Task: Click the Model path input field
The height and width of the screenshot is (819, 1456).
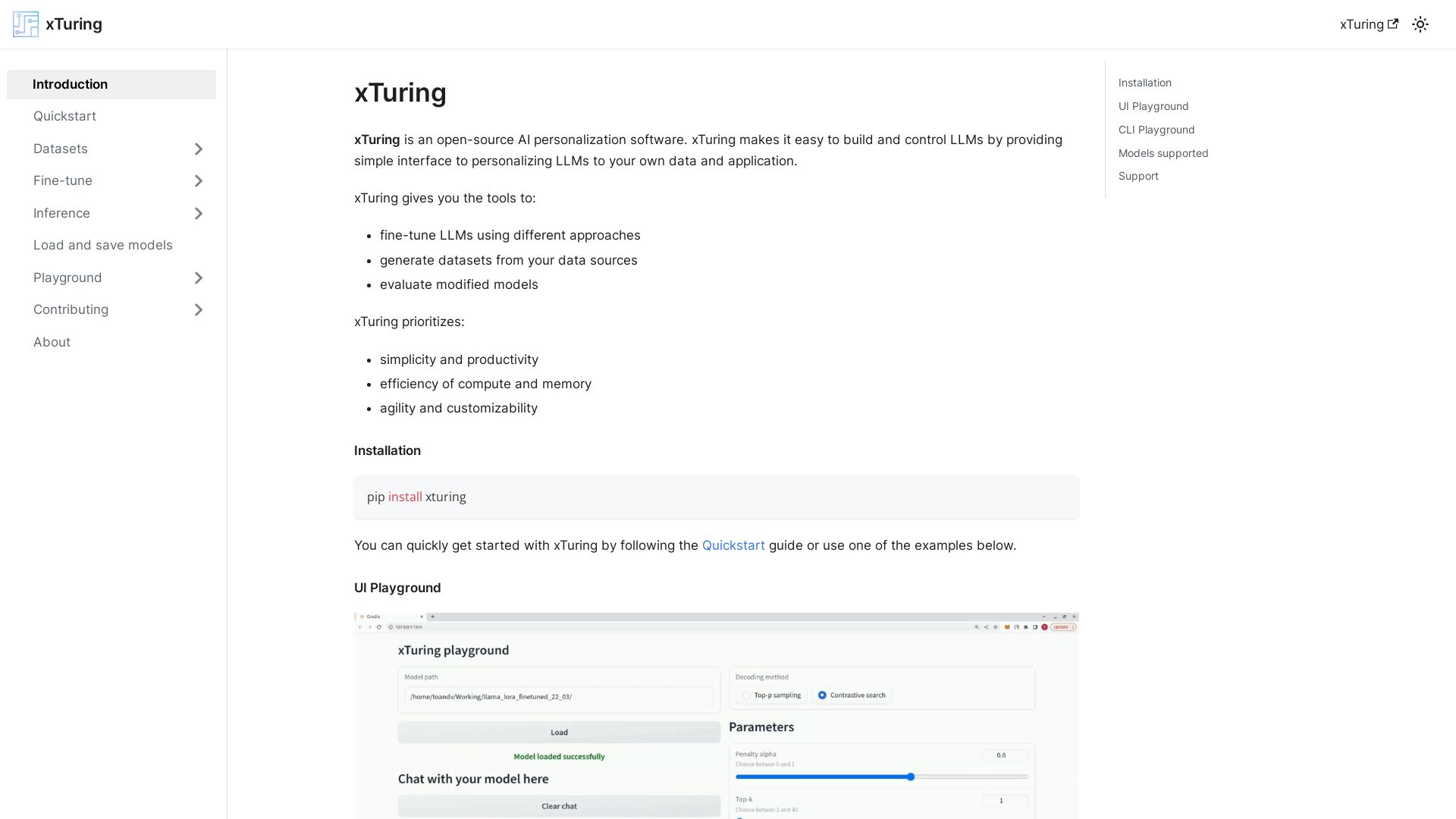Action: tap(558, 697)
